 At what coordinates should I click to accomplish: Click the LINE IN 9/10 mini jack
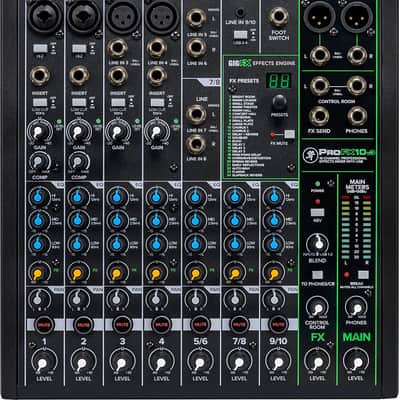pos(240,13)
